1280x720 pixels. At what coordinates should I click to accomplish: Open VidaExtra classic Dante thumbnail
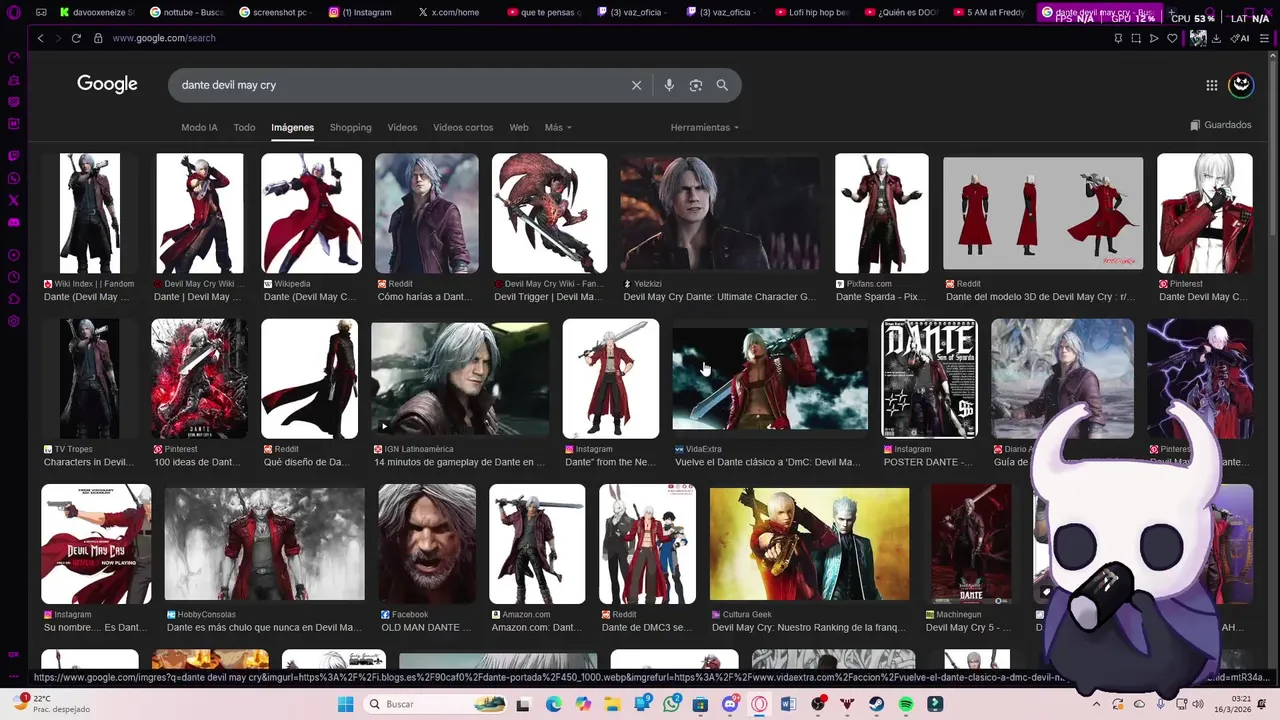point(770,378)
